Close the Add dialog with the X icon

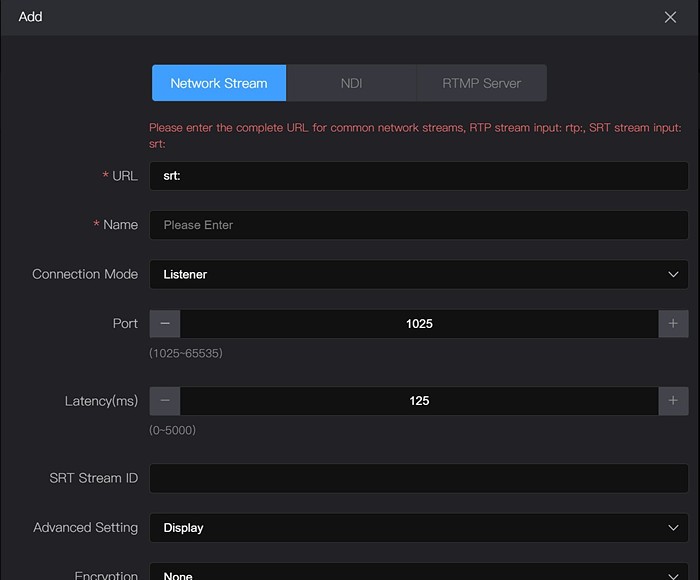pos(671,17)
